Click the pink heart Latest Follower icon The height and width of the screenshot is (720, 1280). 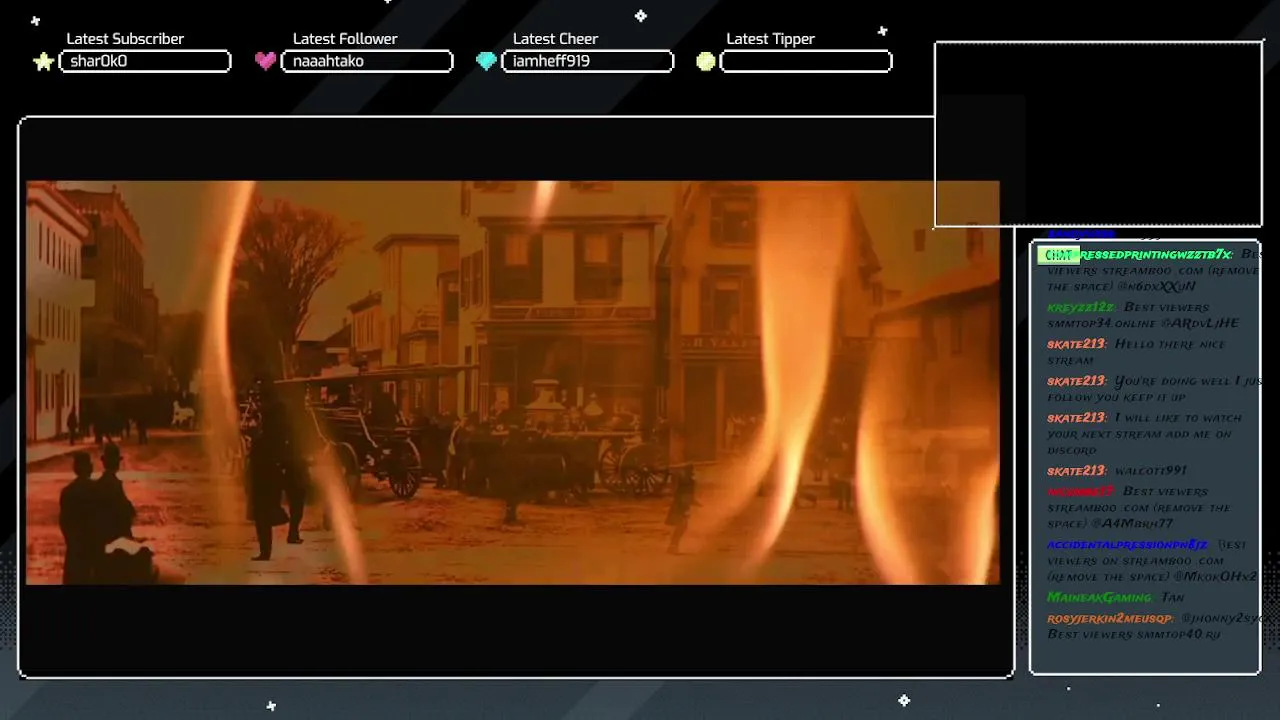pyautogui.click(x=265, y=61)
